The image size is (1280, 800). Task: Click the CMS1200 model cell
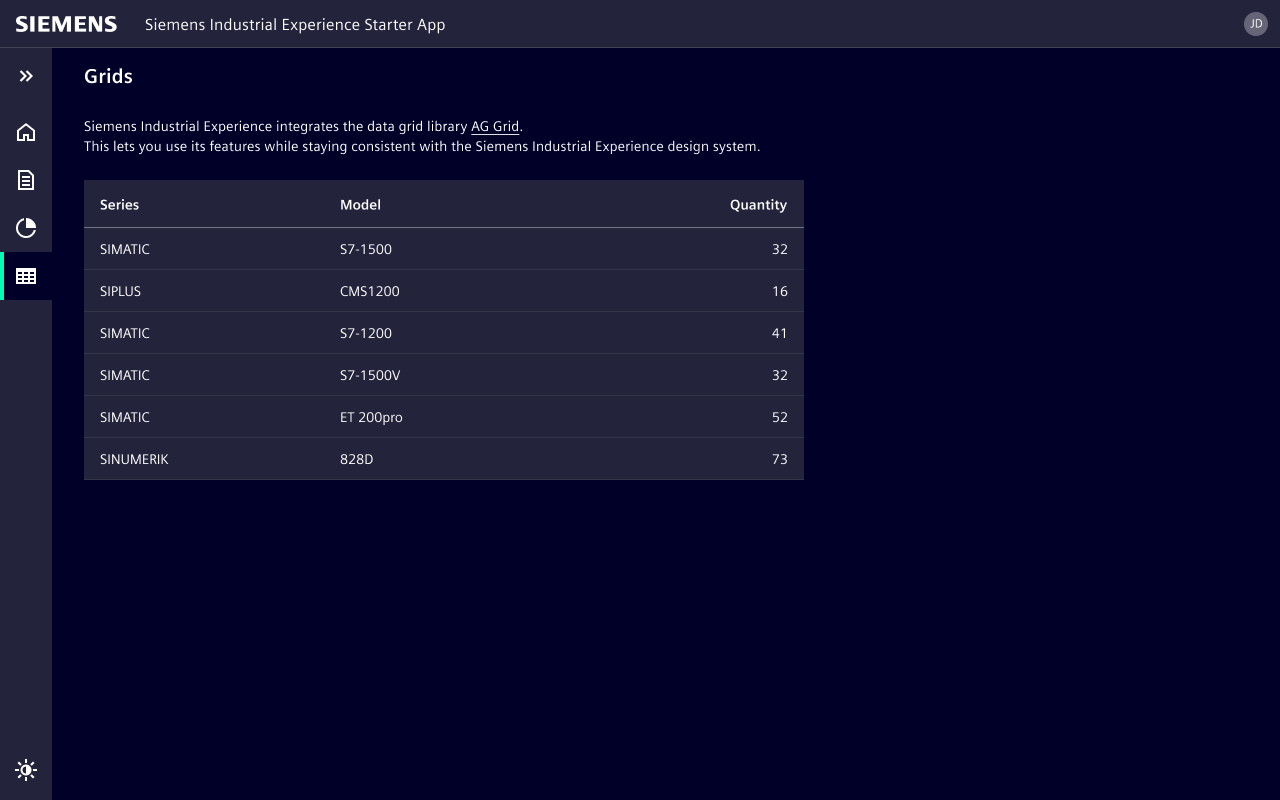click(x=444, y=291)
